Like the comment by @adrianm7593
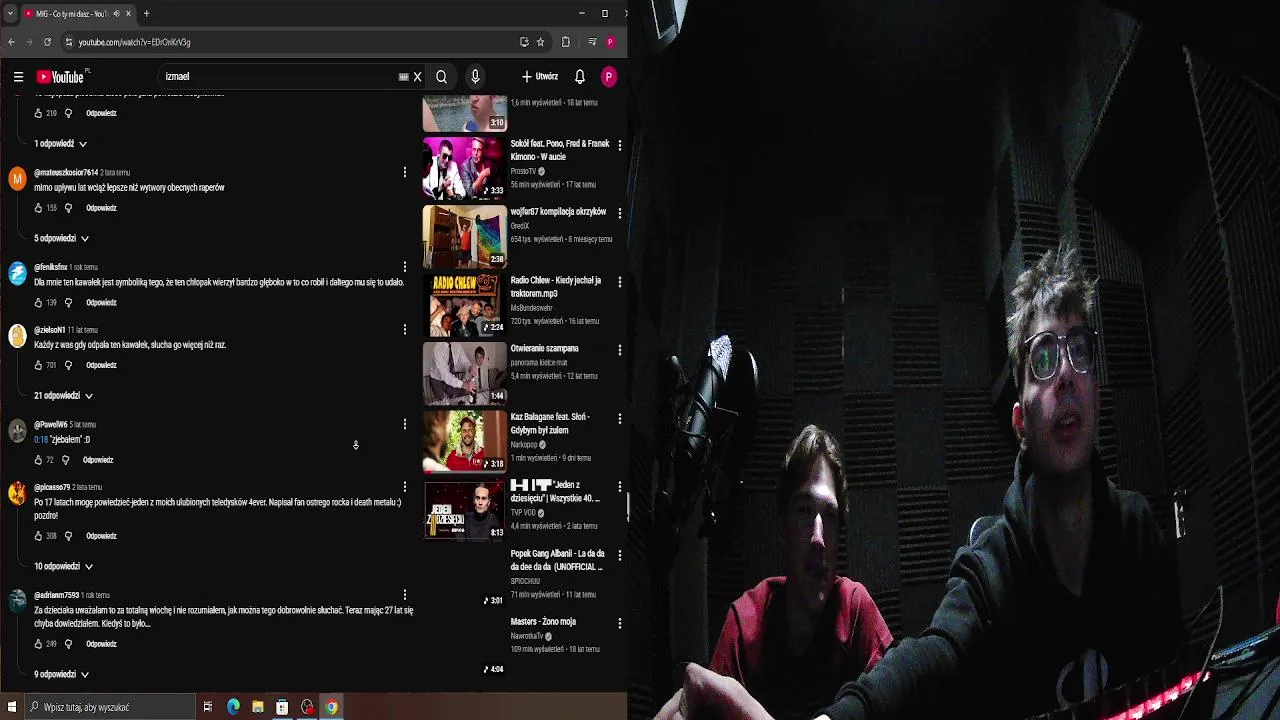The height and width of the screenshot is (720, 1280). click(x=38, y=644)
